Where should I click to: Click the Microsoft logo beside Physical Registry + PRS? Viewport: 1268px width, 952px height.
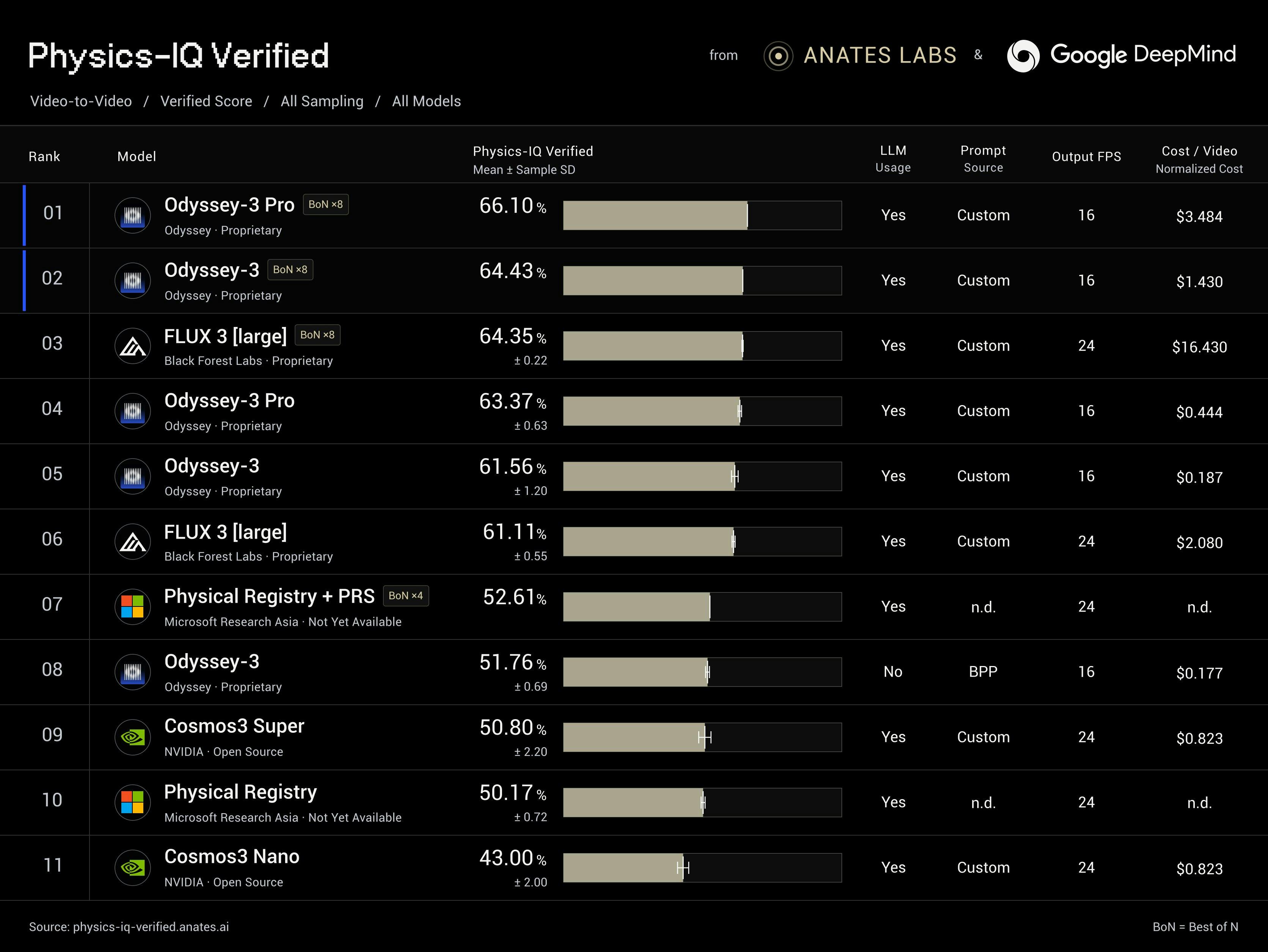(133, 607)
